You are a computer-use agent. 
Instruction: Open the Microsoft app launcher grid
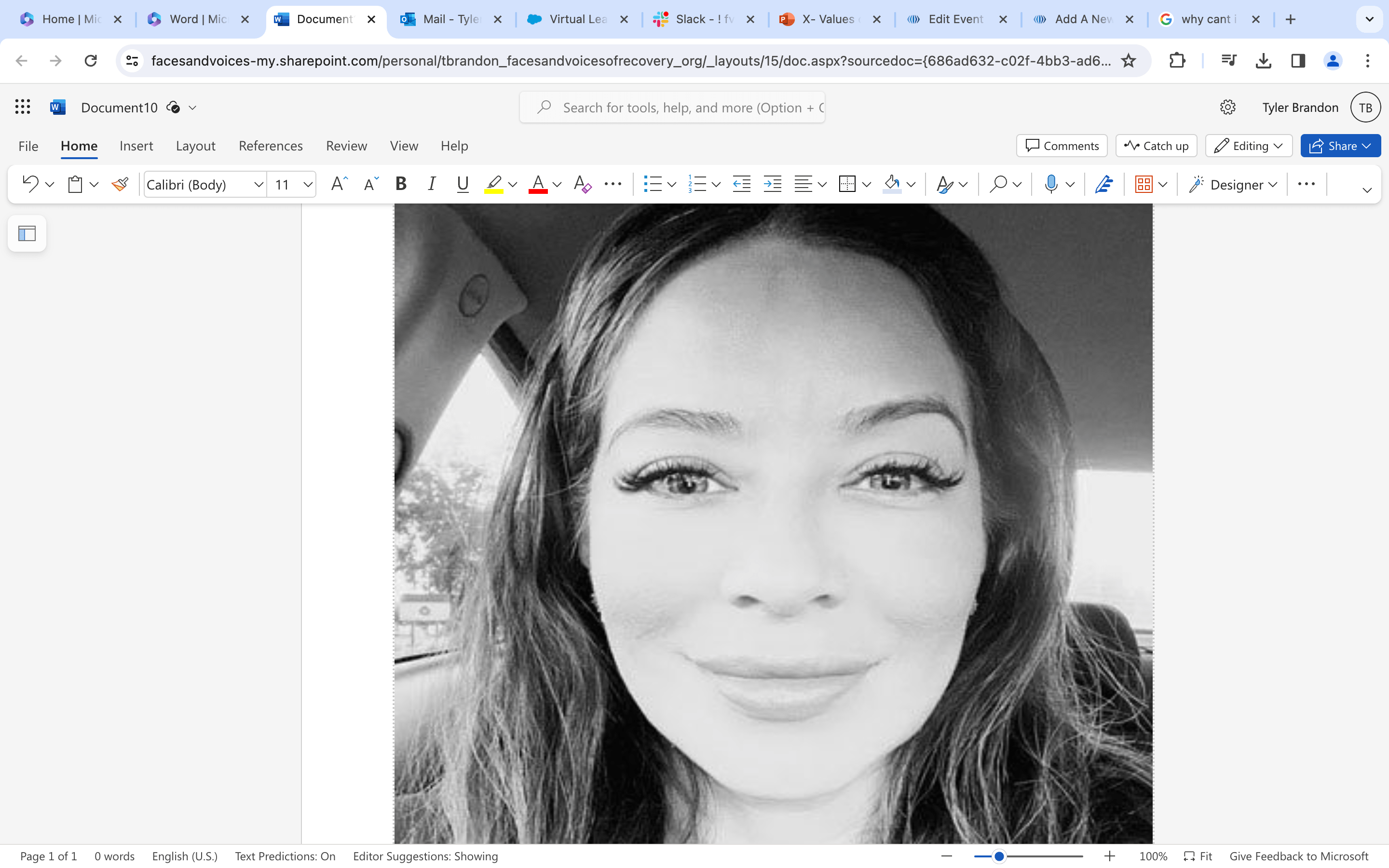22,107
